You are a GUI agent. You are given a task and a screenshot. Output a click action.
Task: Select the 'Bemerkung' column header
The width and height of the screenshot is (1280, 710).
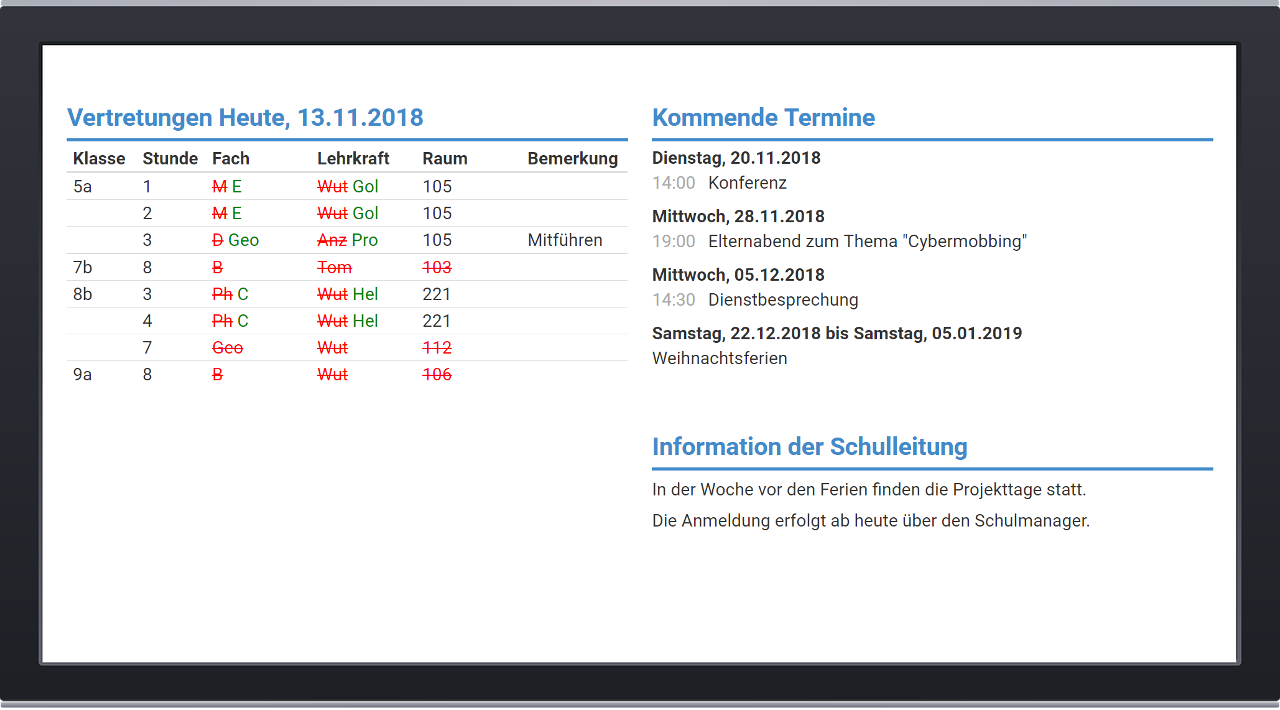[573, 159]
